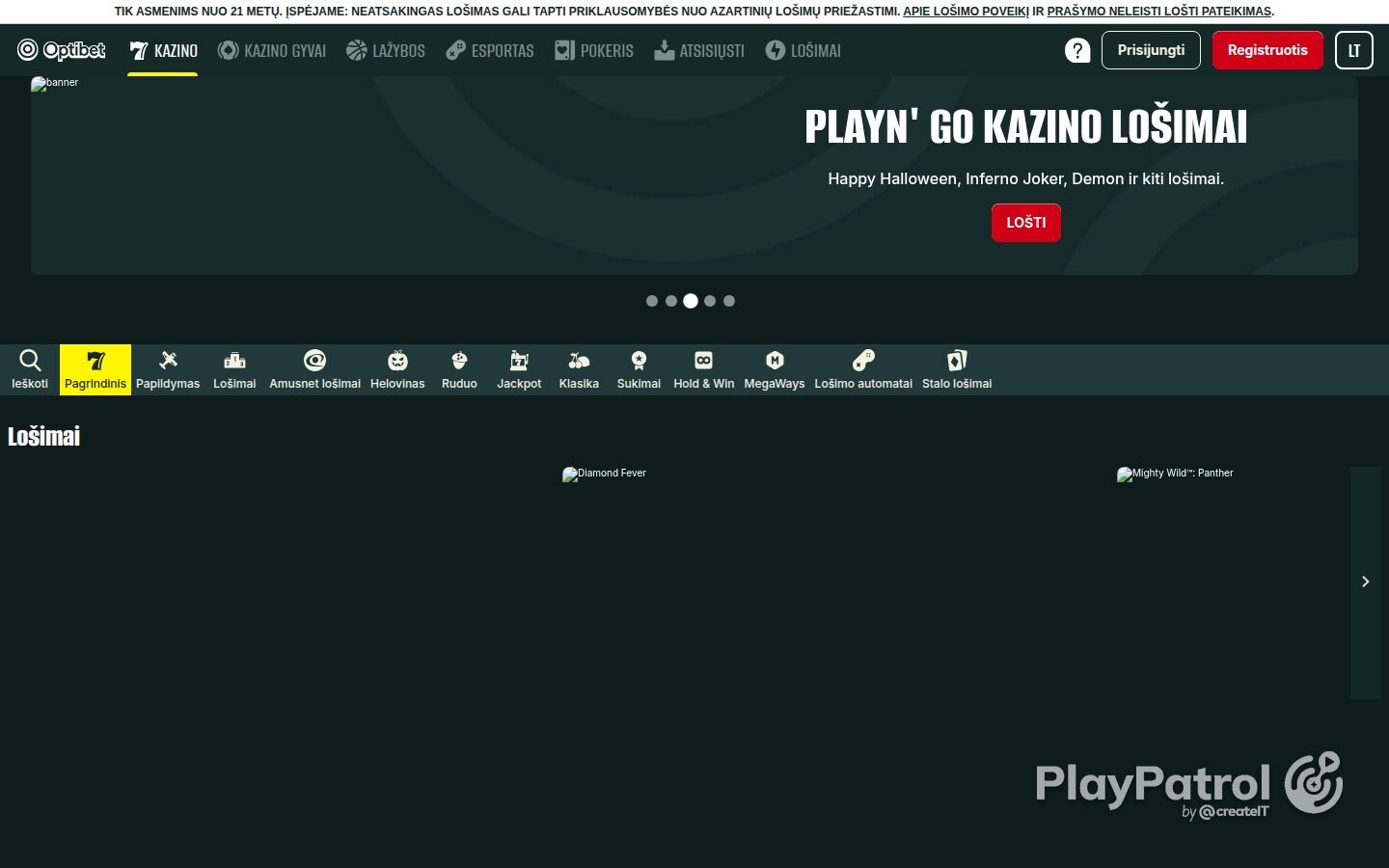The width and height of the screenshot is (1389, 868).
Task: Select the Sukimai category
Action: click(x=639, y=369)
